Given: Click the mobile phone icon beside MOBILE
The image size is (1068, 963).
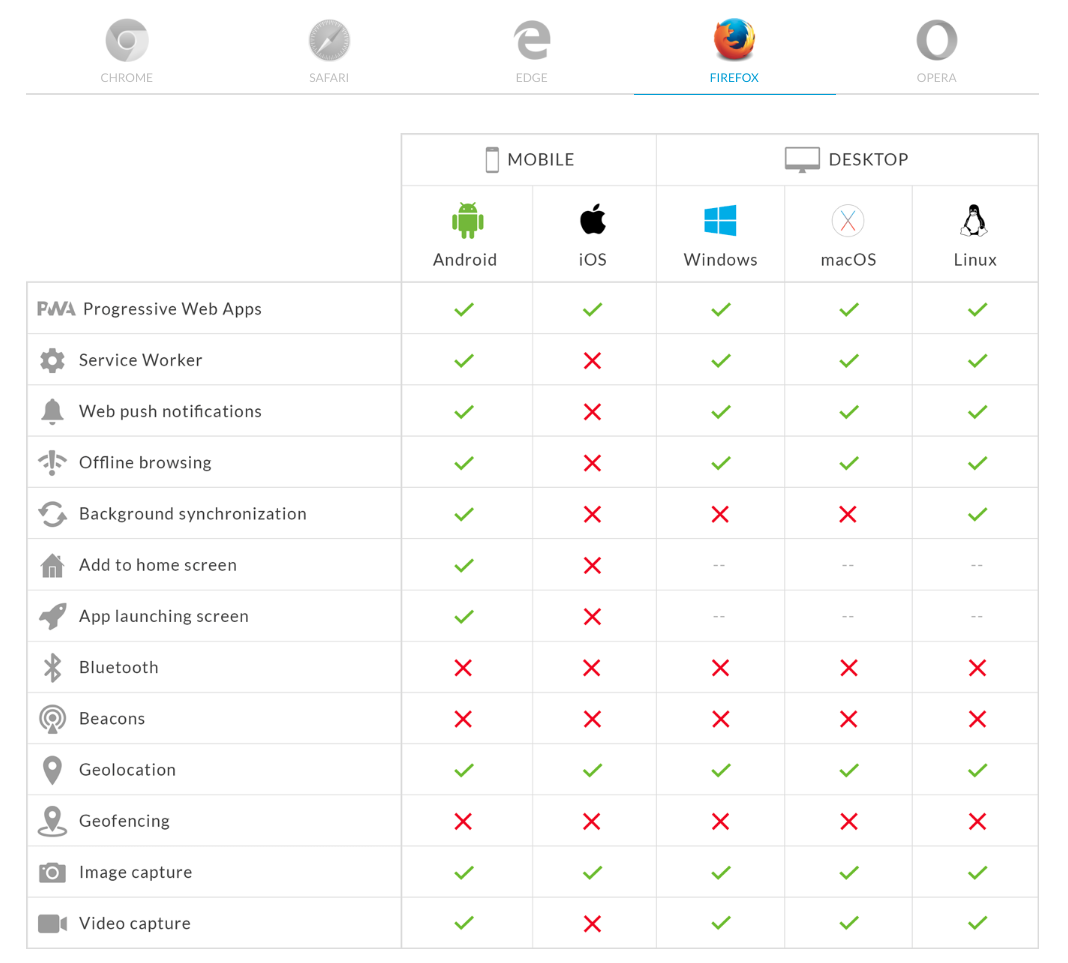Looking at the screenshot, I should [x=492, y=160].
